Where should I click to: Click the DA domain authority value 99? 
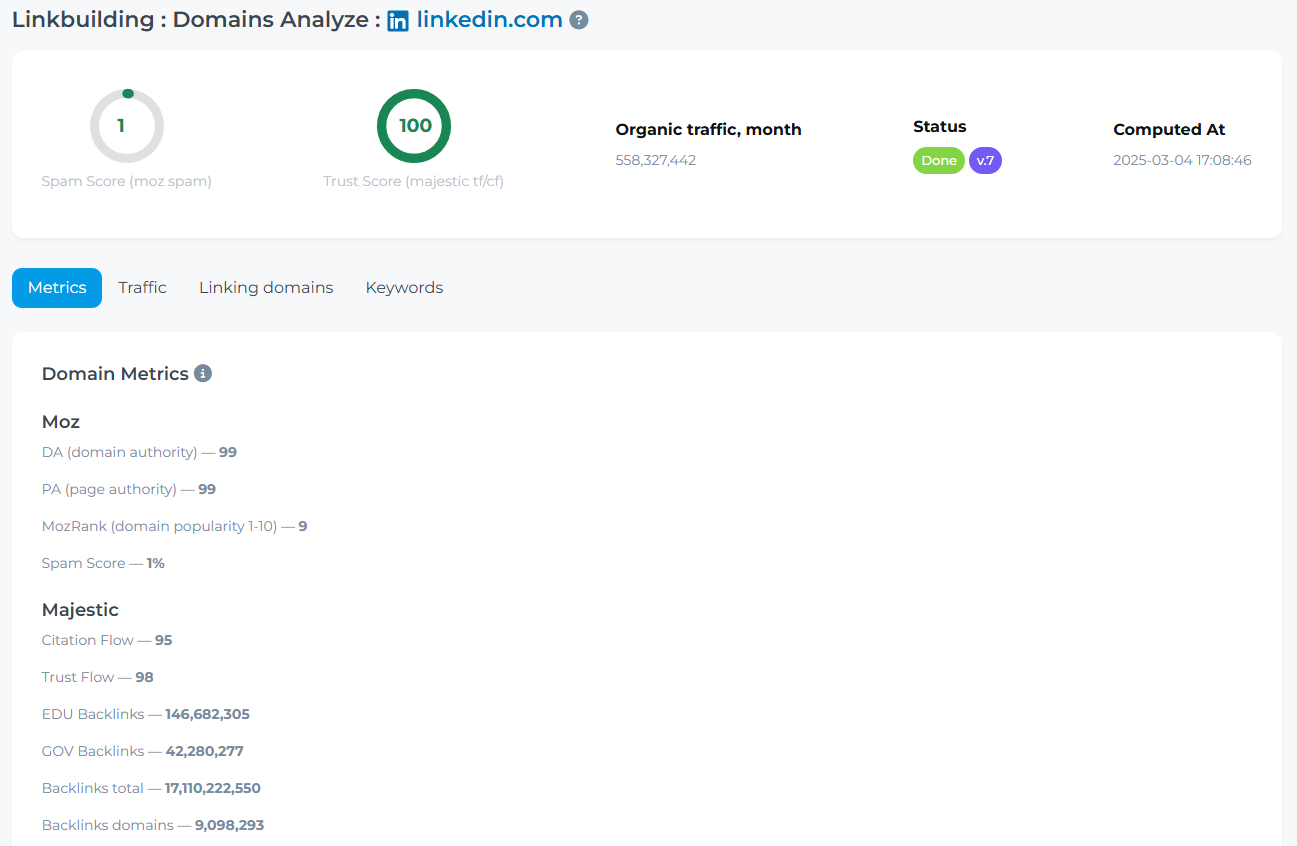(228, 452)
